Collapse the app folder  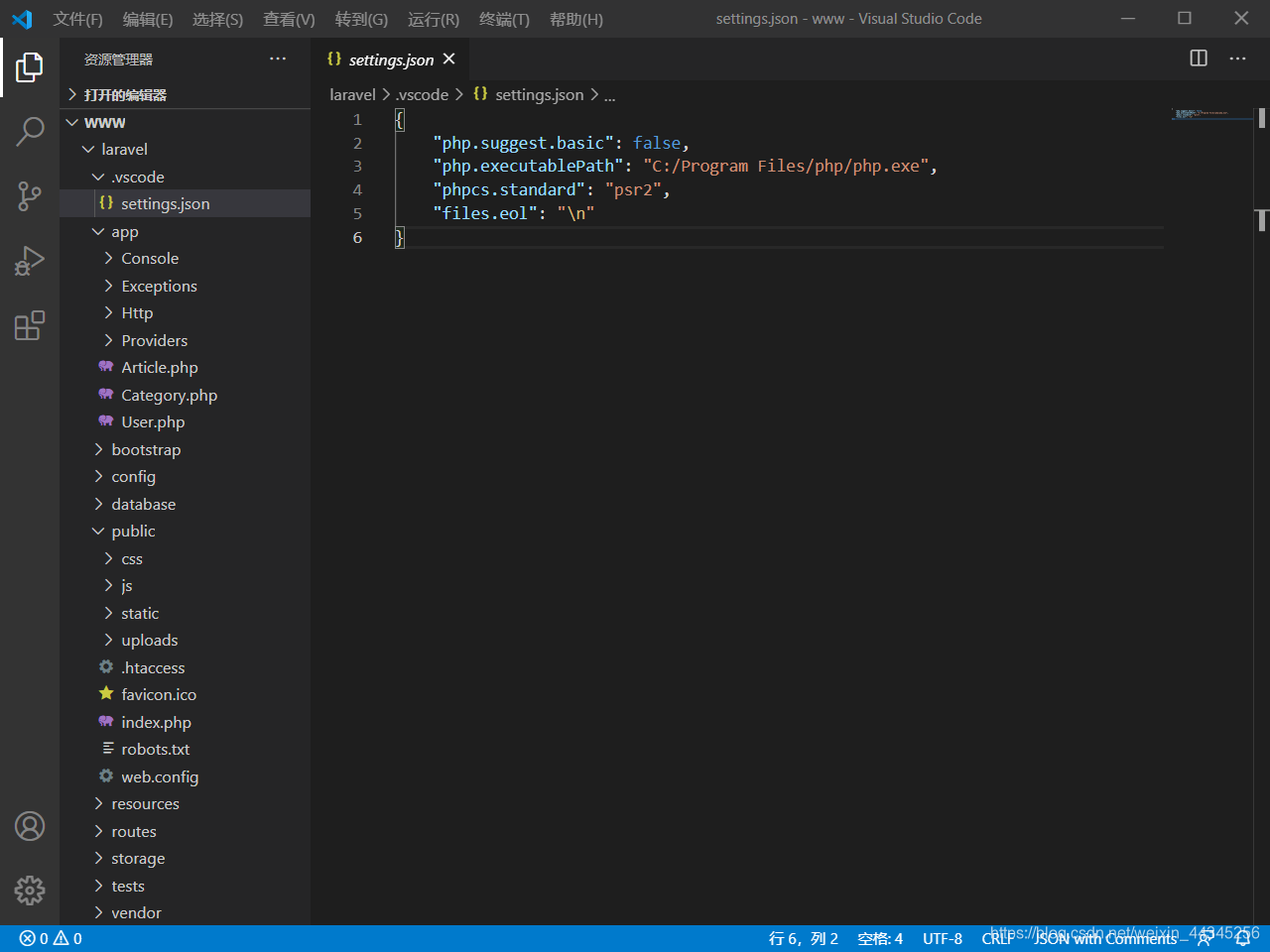click(x=185, y=231)
